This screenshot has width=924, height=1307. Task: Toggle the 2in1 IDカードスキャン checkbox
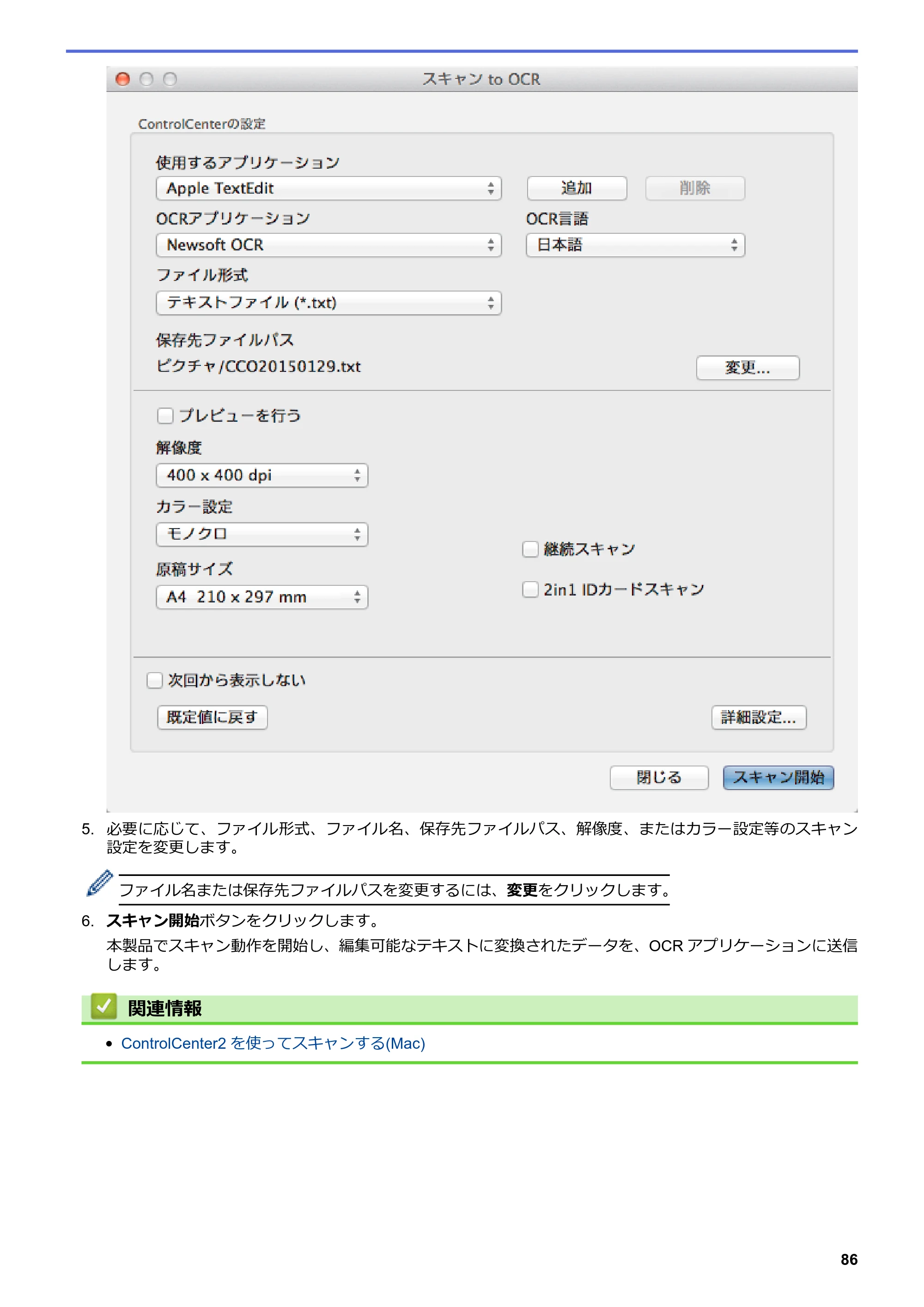point(530,589)
